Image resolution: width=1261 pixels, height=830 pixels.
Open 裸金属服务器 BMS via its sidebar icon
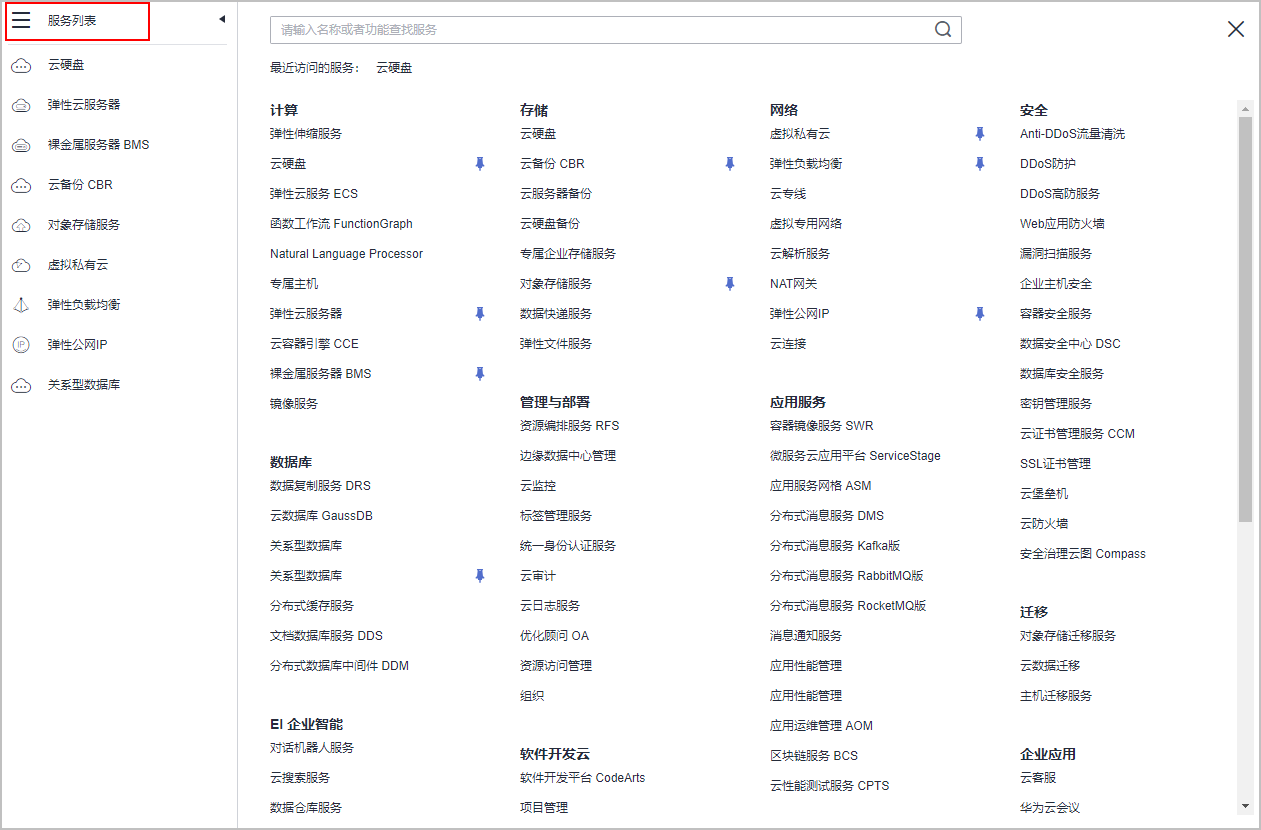[x=22, y=144]
